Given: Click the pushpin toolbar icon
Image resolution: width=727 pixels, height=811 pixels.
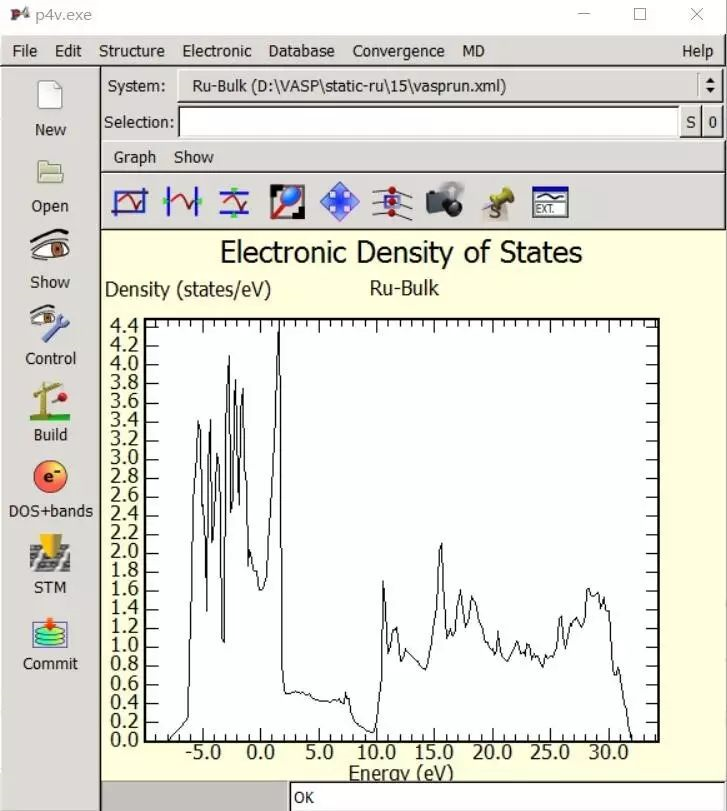Looking at the screenshot, I should tap(497, 202).
